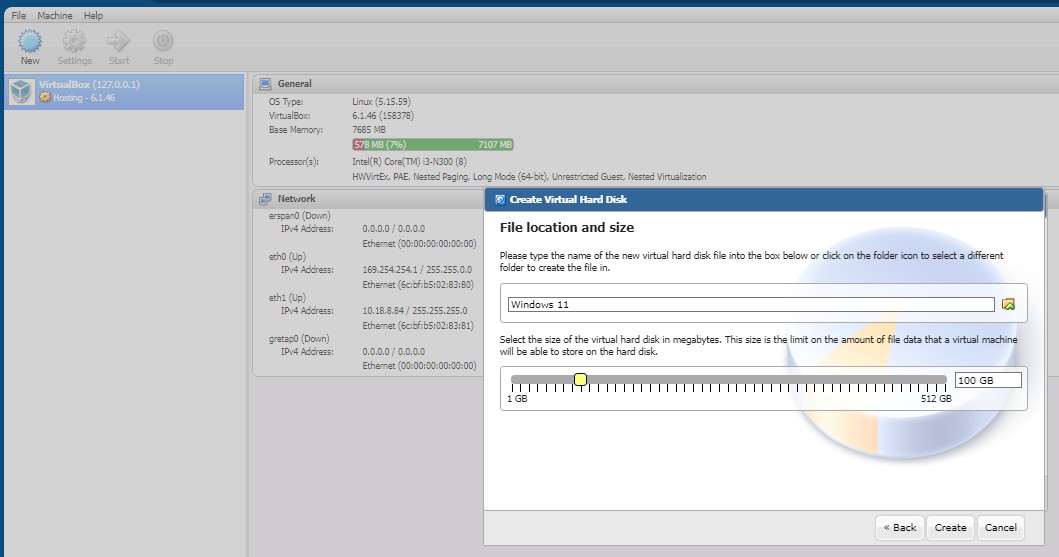Click the 'eth0 (Up)' adapter name
Screen dimensions: 1059x557
click(x=287, y=257)
